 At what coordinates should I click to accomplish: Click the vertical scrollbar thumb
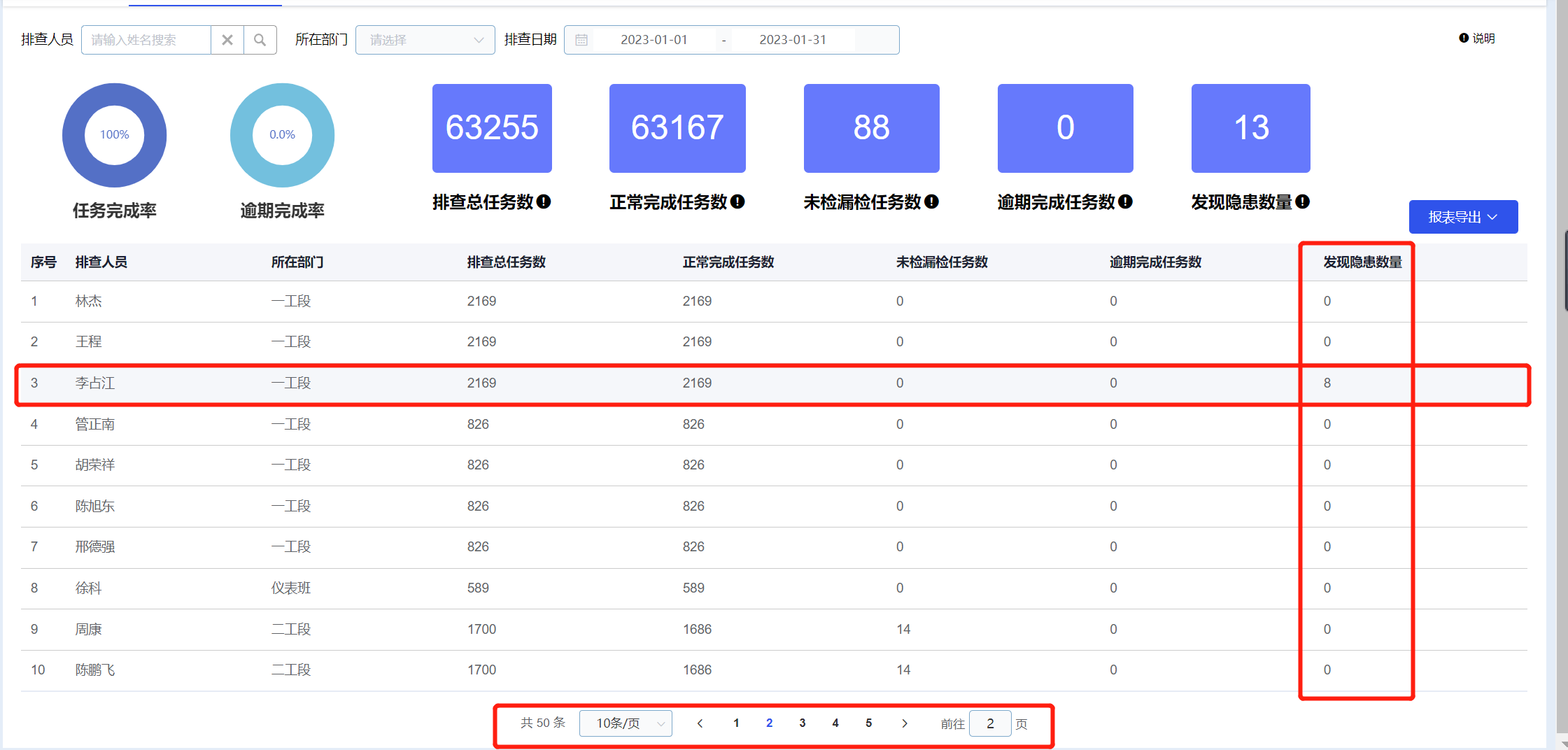tap(1566, 270)
